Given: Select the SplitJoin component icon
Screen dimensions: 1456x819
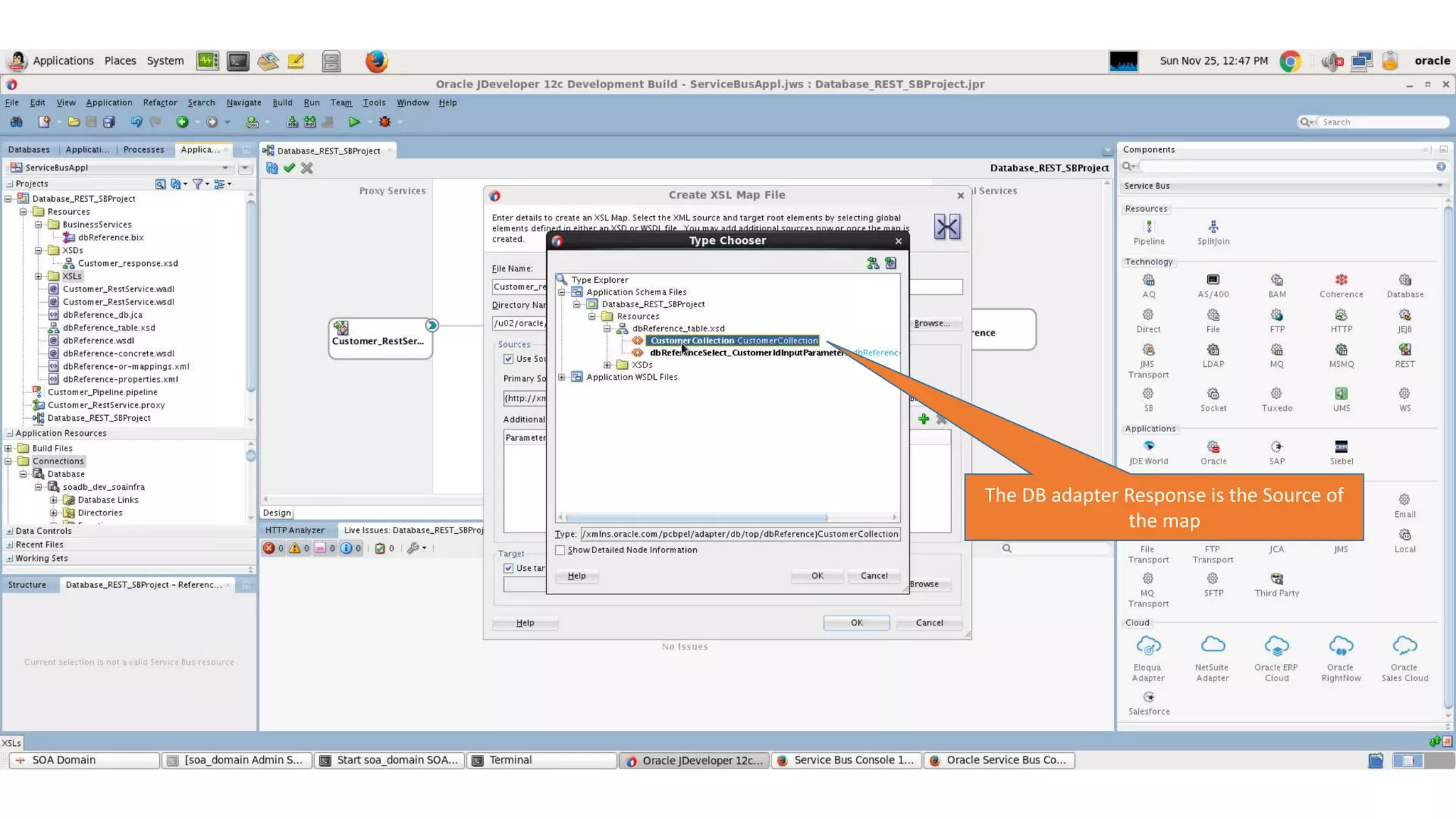Looking at the screenshot, I should (1213, 227).
